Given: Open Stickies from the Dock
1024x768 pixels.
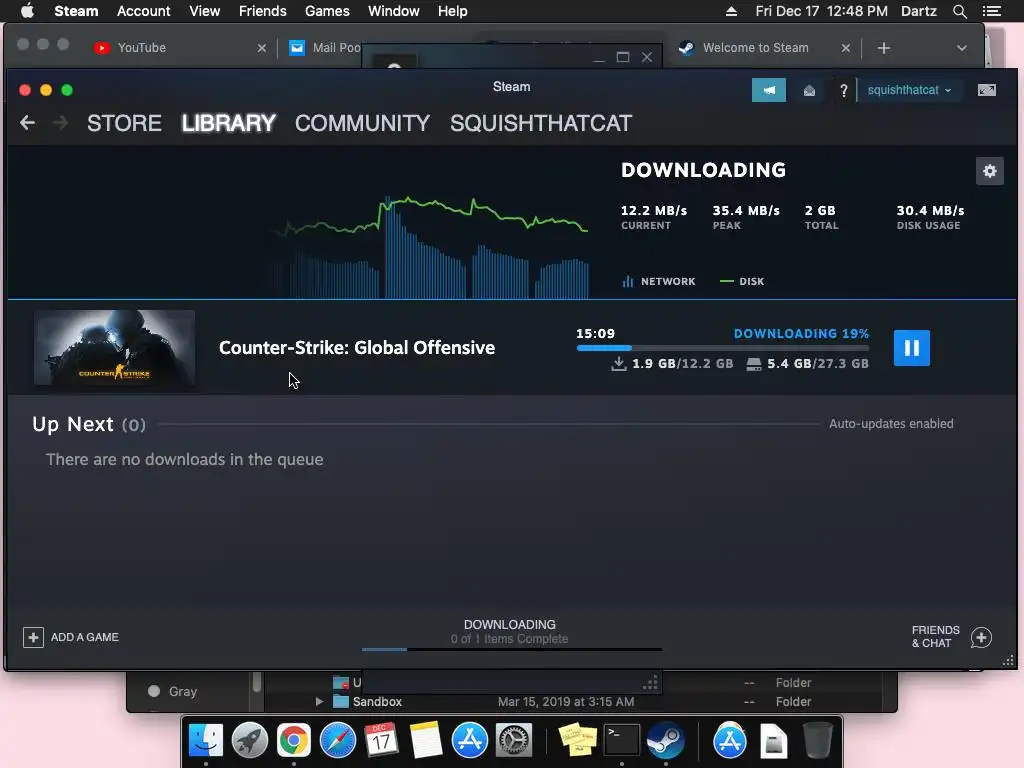Looking at the screenshot, I should pyautogui.click(x=578, y=741).
